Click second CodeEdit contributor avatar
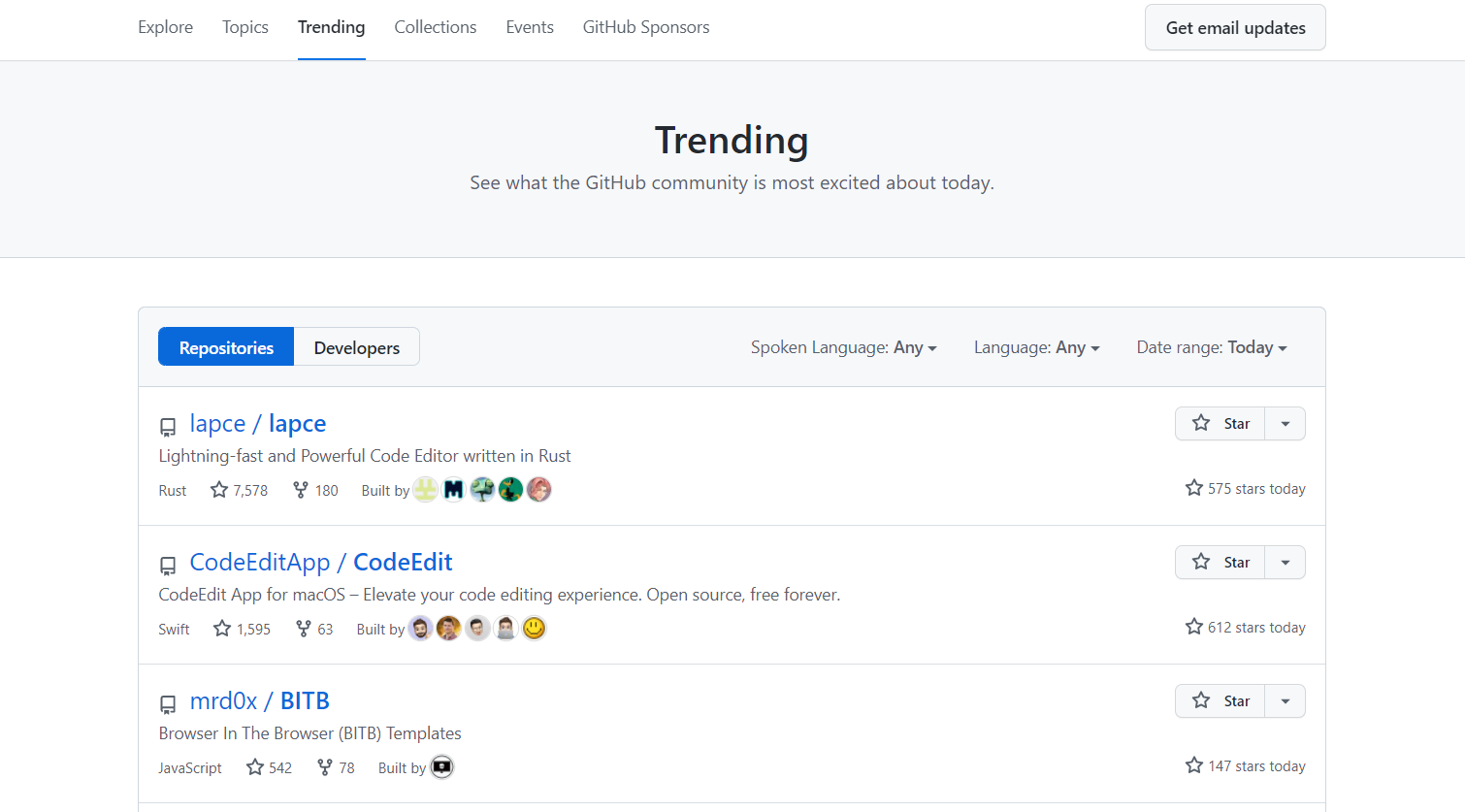Screen dimensions: 1465x812 coord(448,628)
